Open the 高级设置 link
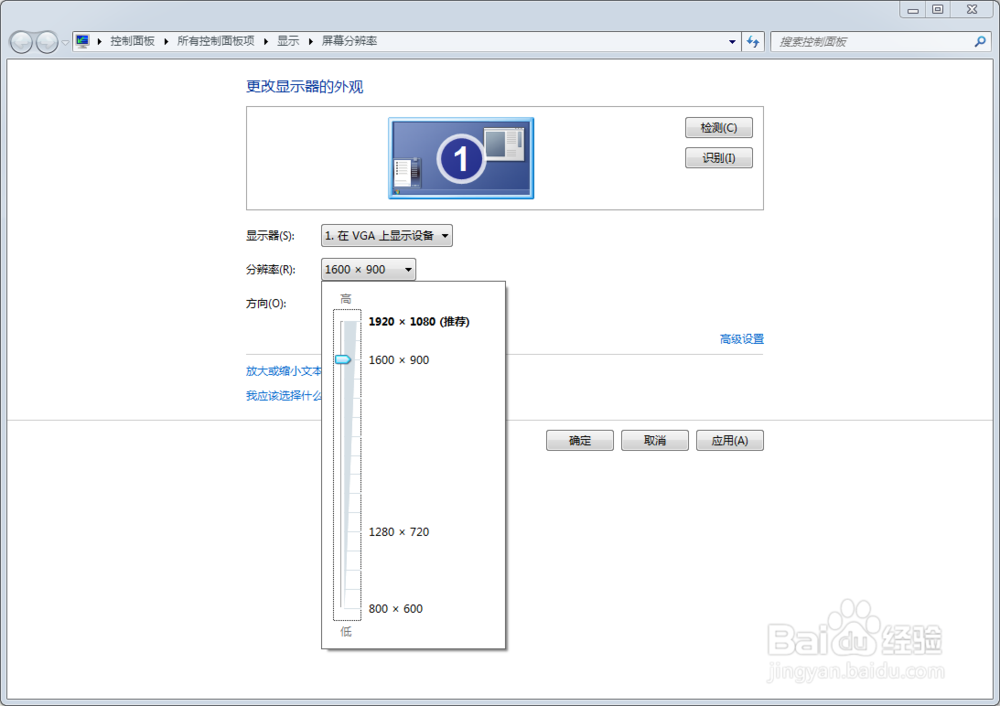Screen dimensions: 1000x706 742,339
